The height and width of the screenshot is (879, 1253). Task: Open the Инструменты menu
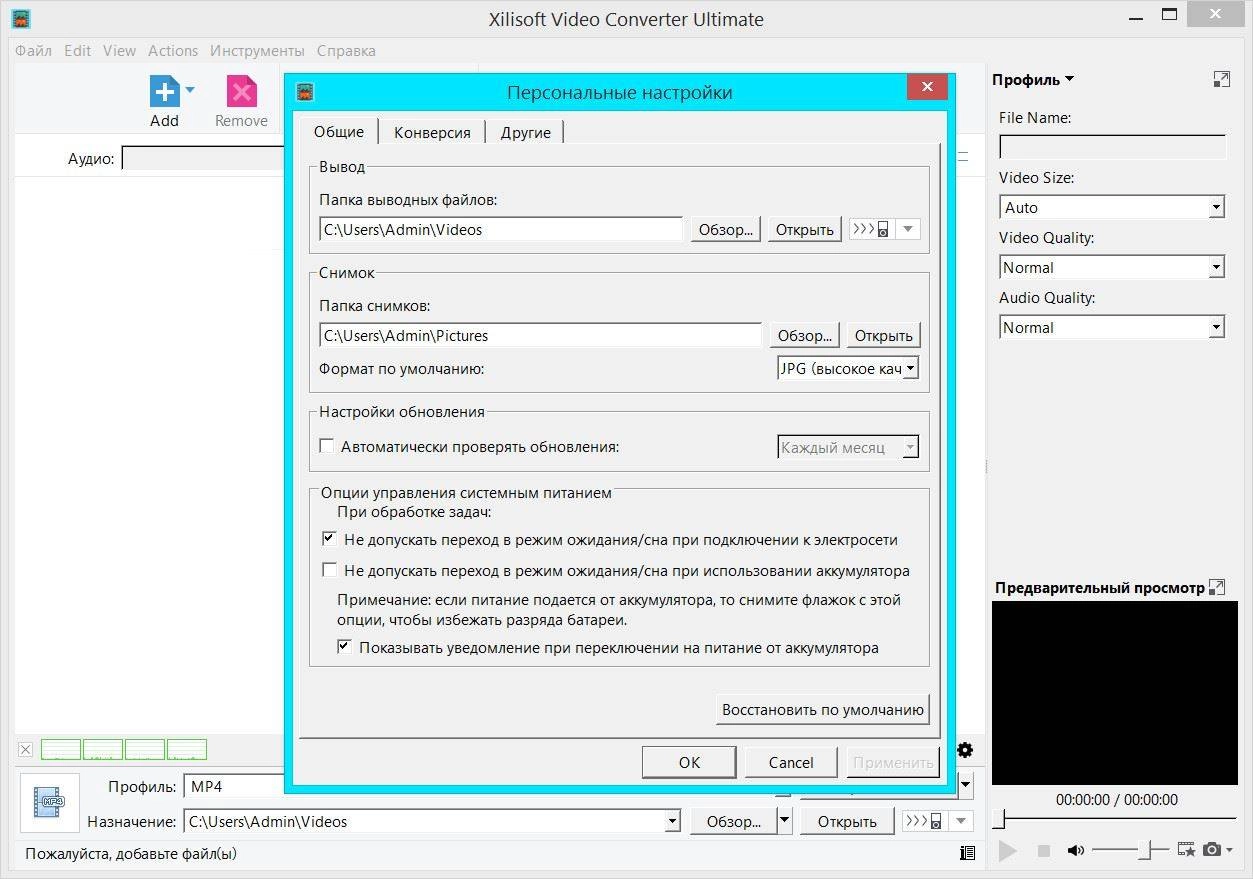pos(257,50)
